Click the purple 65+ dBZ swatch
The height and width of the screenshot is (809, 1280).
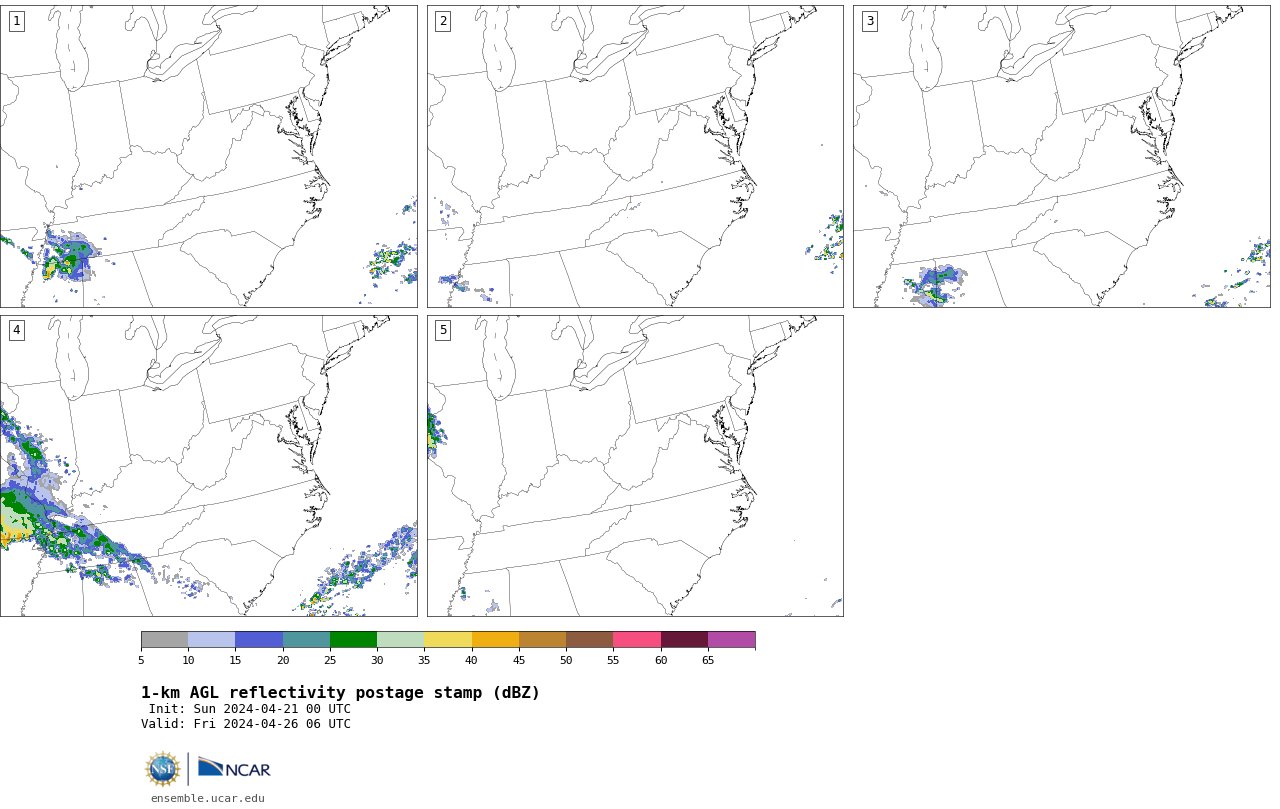(x=731, y=640)
